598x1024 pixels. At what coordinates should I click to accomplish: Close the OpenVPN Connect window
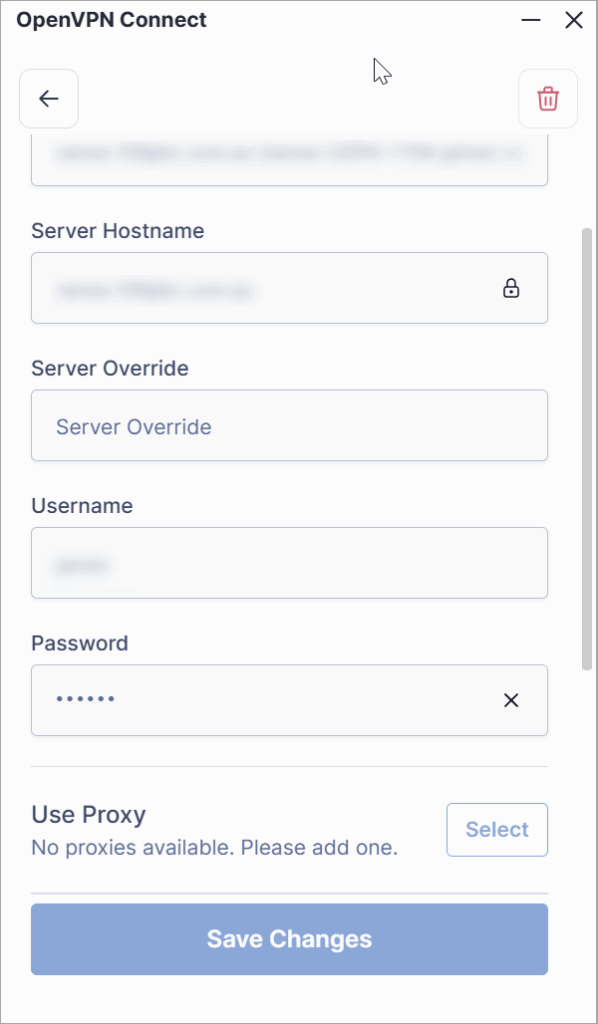click(574, 20)
